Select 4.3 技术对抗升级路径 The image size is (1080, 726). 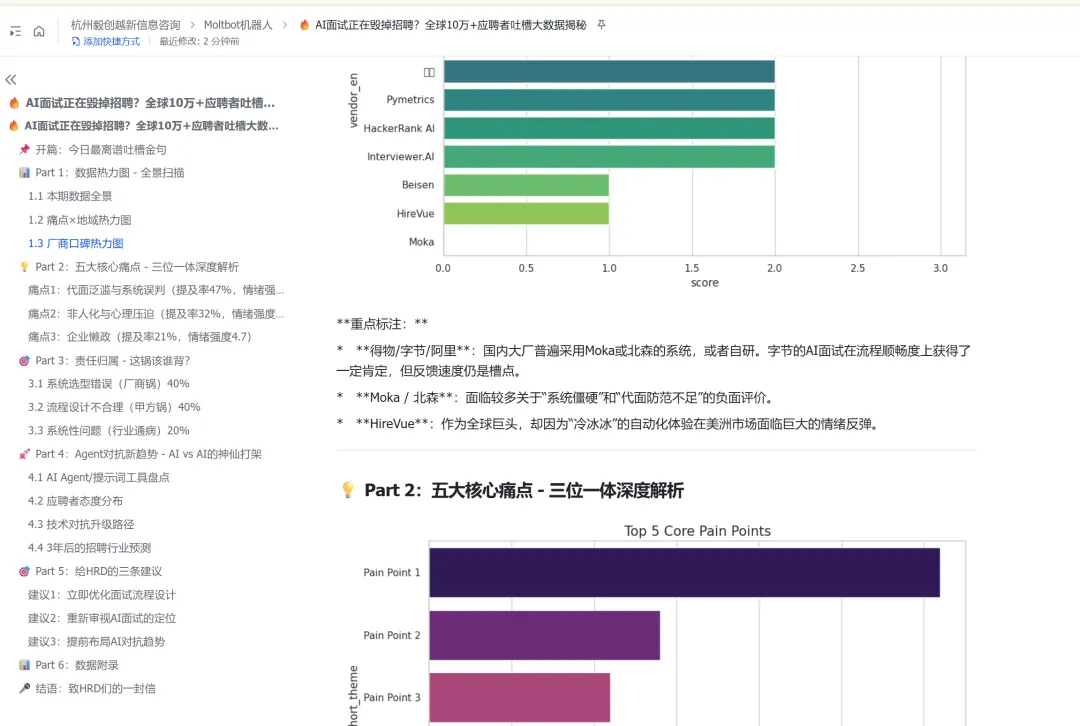pyautogui.click(x=81, y=524)
